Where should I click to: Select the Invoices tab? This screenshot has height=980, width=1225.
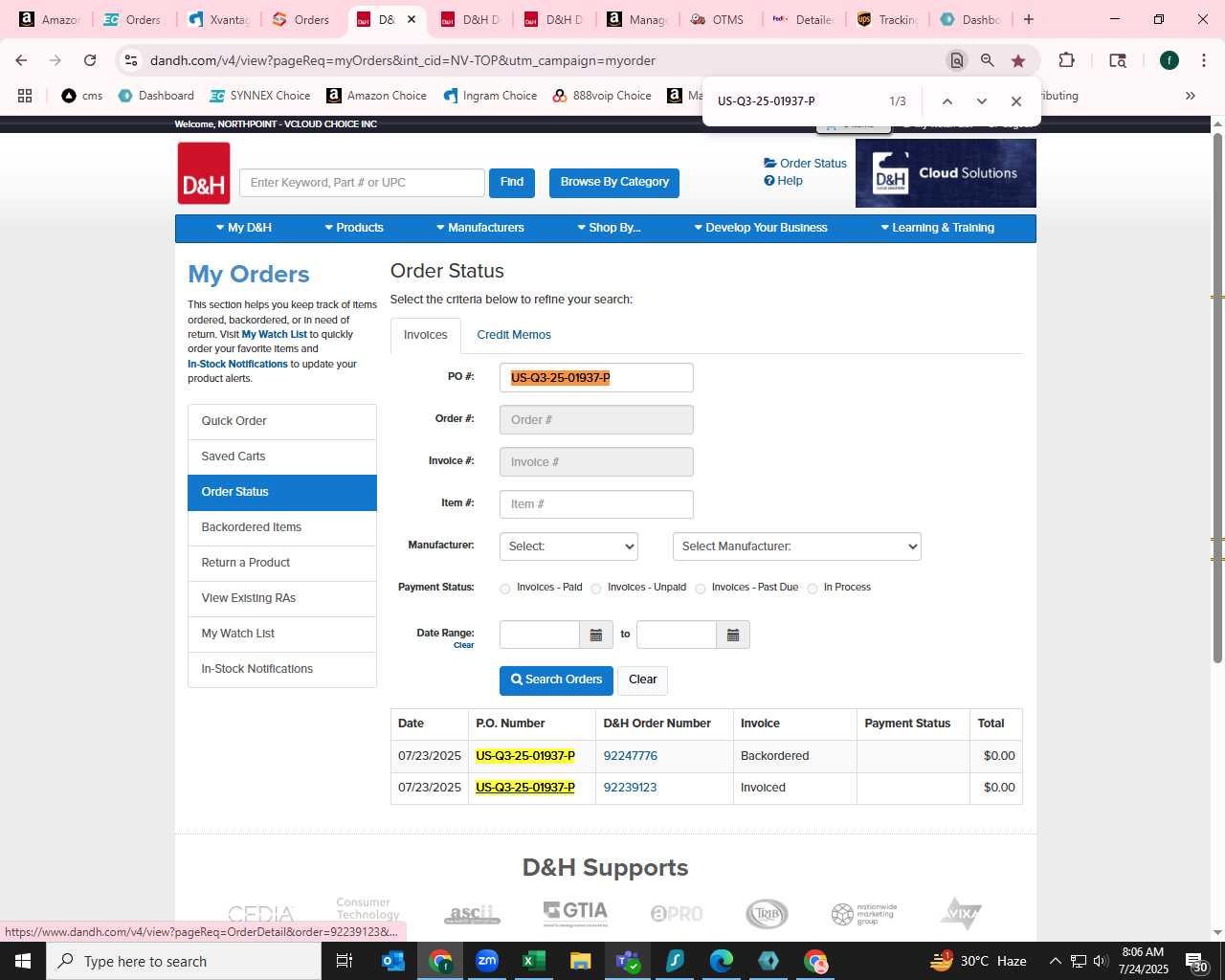[426, 335]
